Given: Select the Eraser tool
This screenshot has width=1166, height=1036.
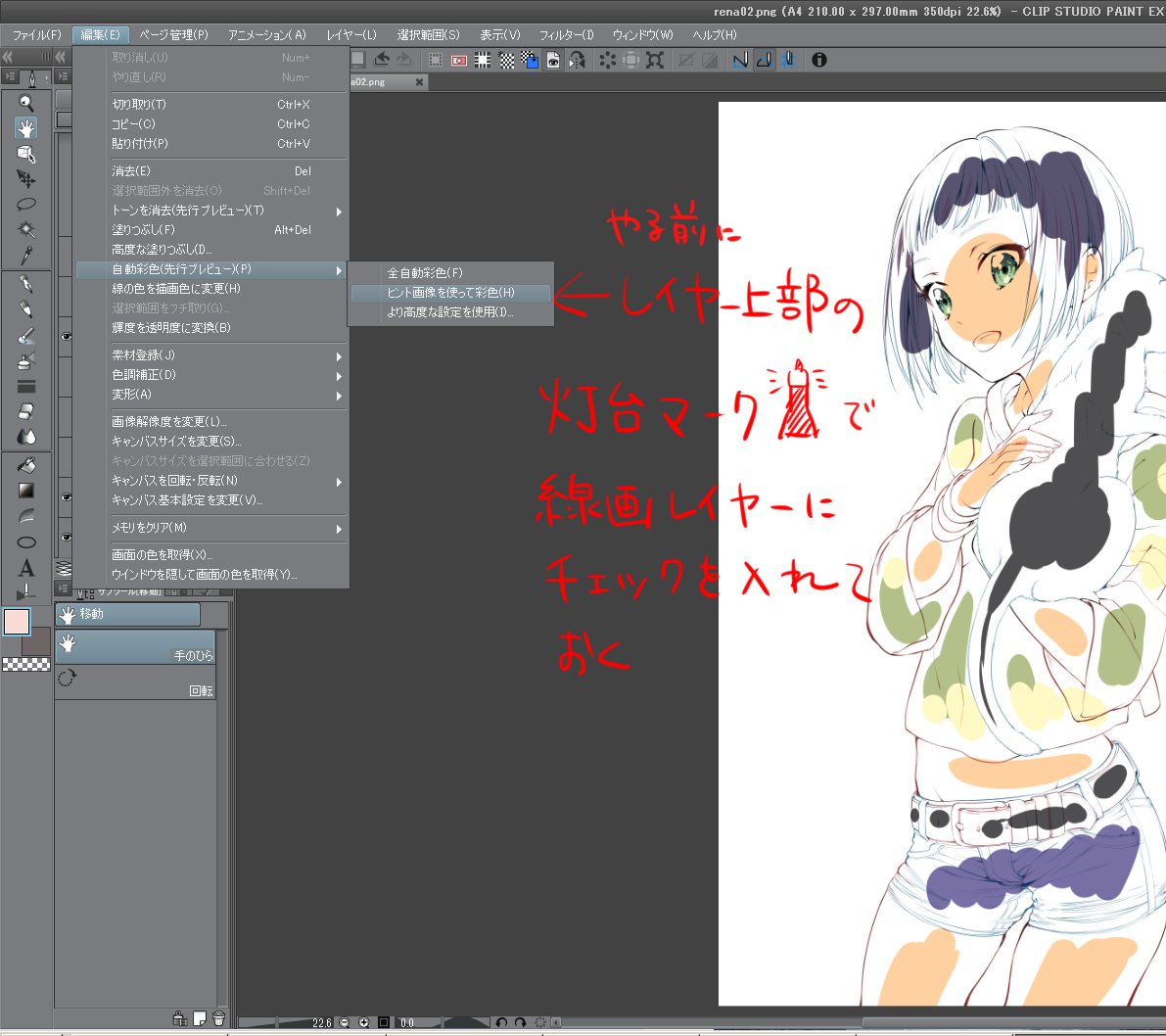Looking at the screenshot, I should pos(26,411).
